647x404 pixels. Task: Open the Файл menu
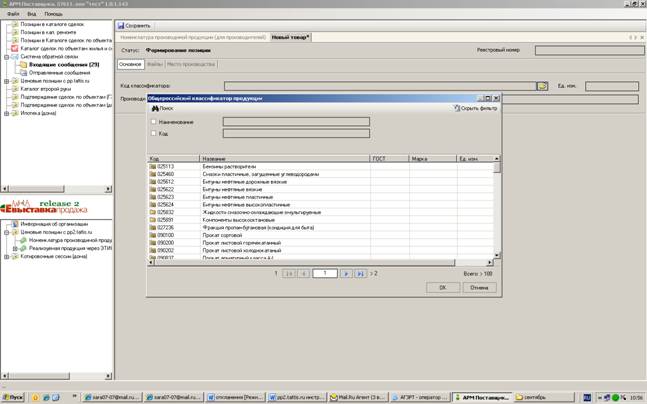pos(13,14)
